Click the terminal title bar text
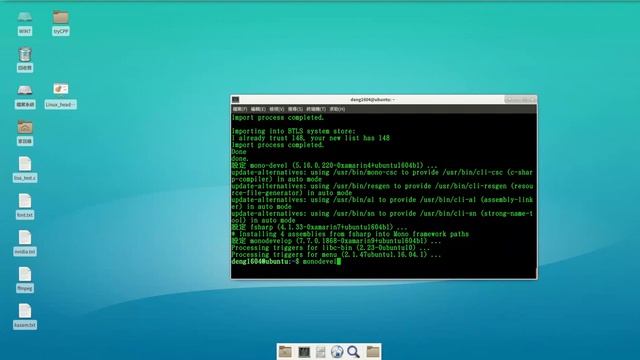640x360 pixels. pyautogui.click(x=372, y=100)
